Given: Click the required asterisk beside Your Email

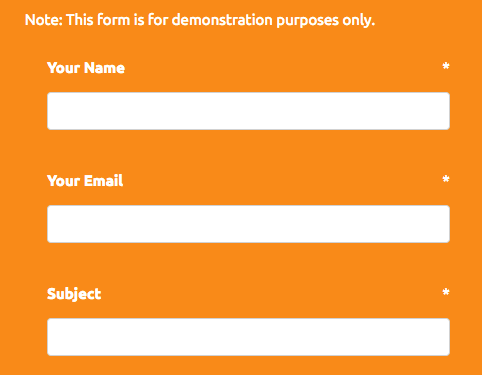Looking at the screenshot, I should coord(446,179).
